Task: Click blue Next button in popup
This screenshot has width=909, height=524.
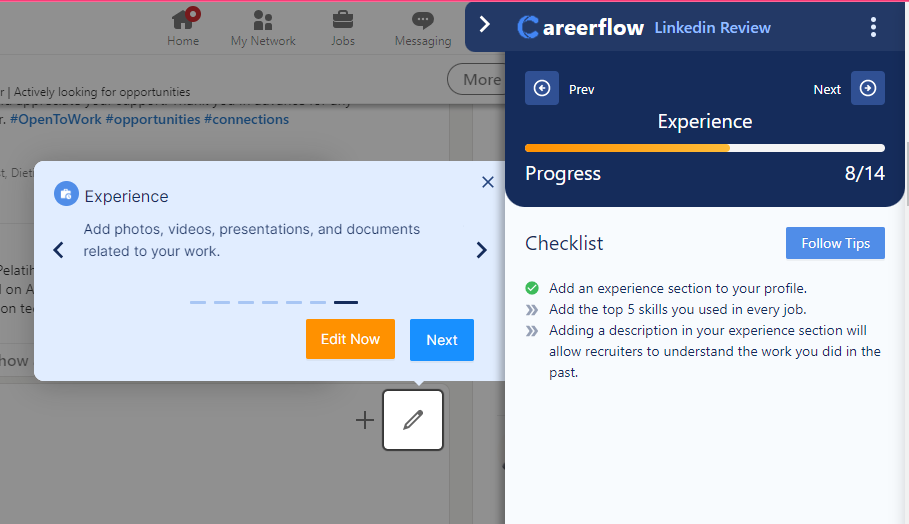Action: pyautogui.click(x=442, y=340)
